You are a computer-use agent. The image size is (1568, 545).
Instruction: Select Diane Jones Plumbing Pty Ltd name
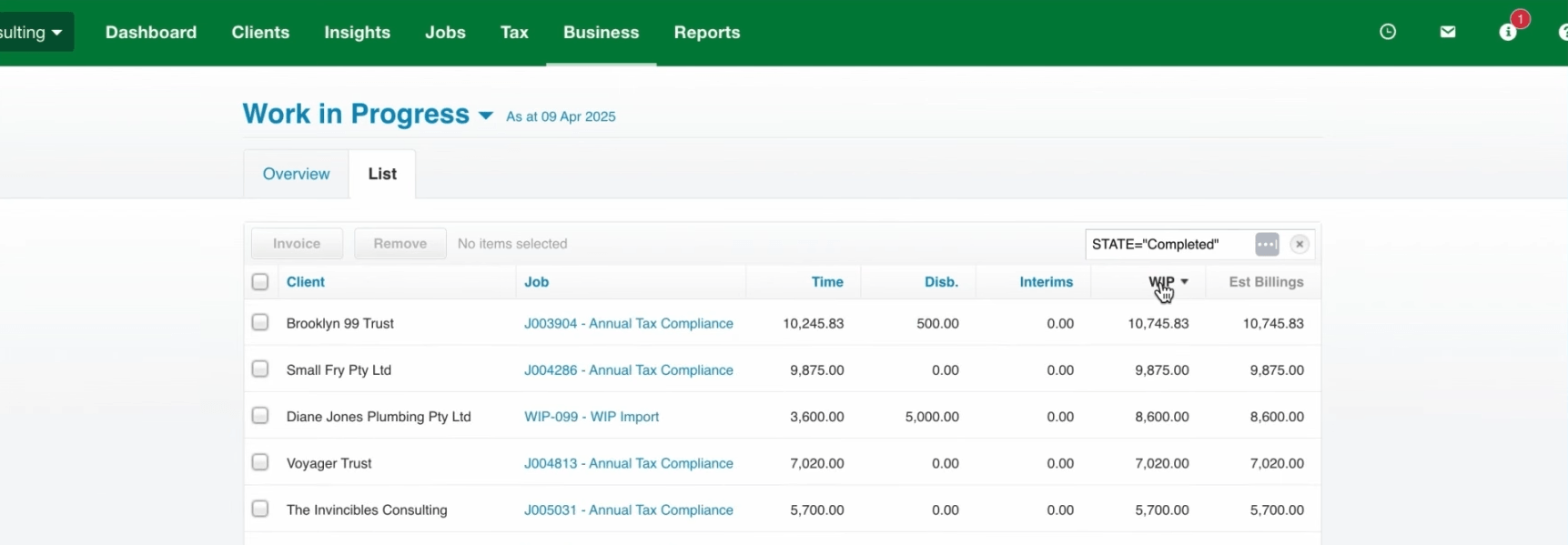coord(379,417)
